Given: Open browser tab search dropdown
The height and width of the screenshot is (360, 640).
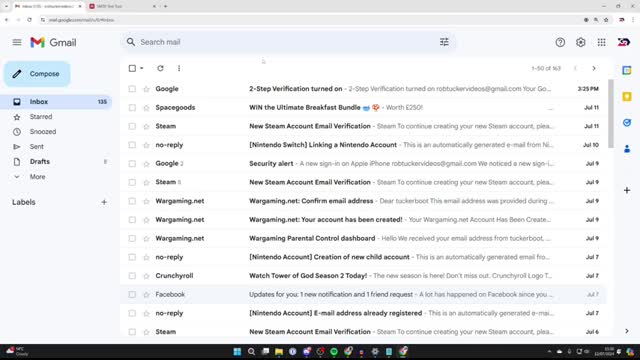Looking at the screenshot, I should (x=6, y=6).
